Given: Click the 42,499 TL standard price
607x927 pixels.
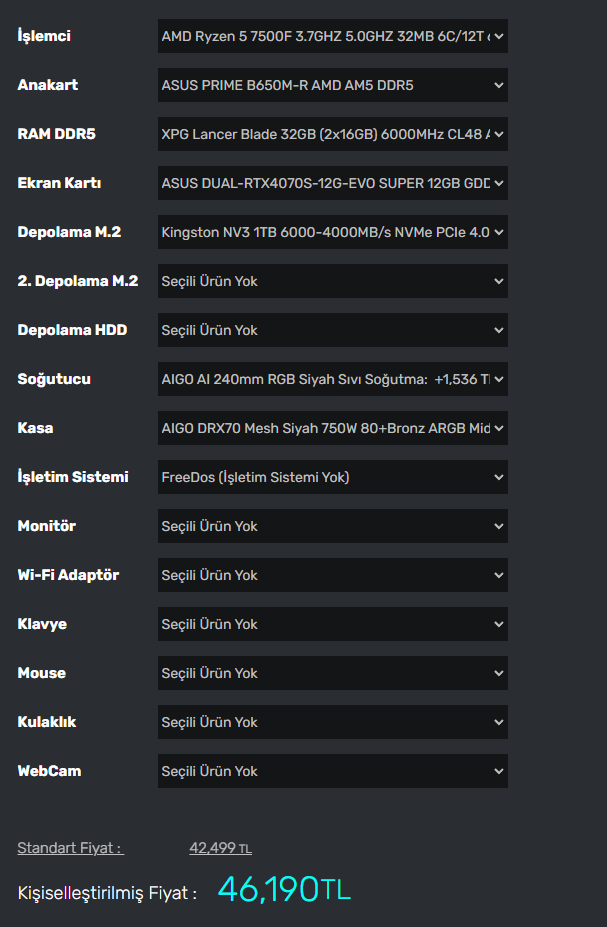Looking at the screenshot, I should pos(220,849).
